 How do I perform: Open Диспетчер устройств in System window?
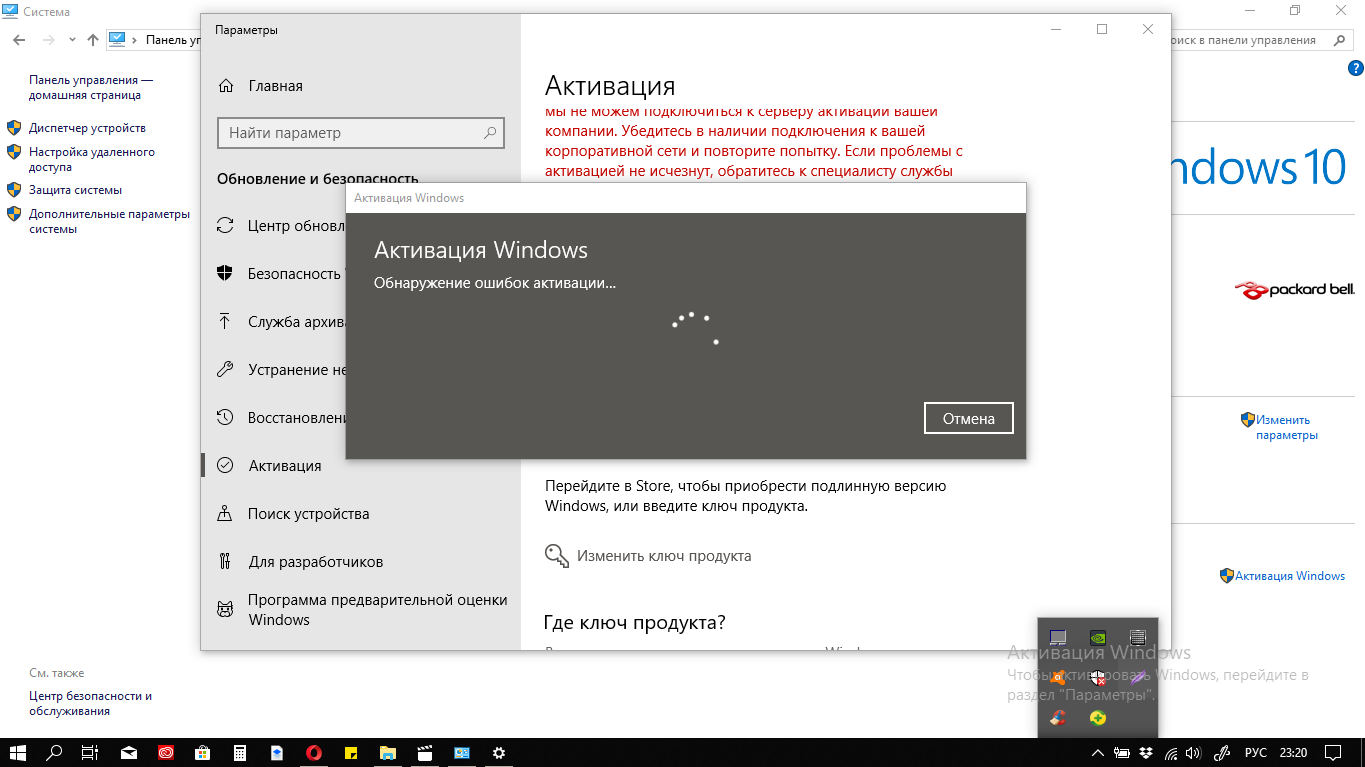click(x=87, y=128)
